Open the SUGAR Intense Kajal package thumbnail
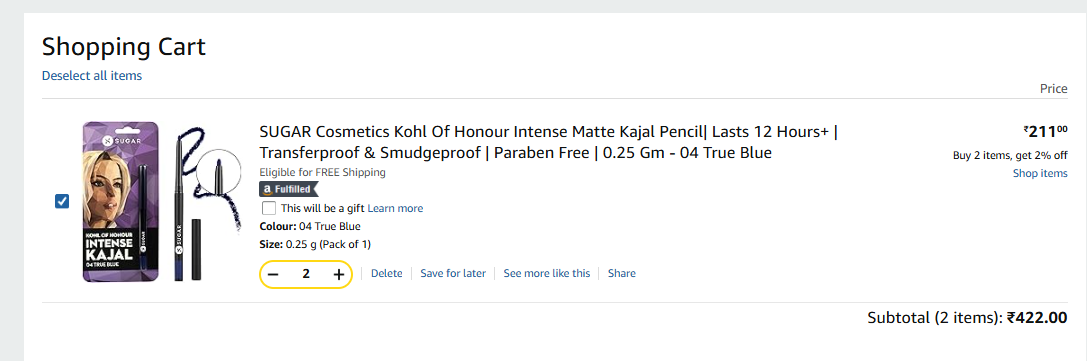Image resolution: width=1087 pixels, height=361 pixels. (x=121, y=202)
